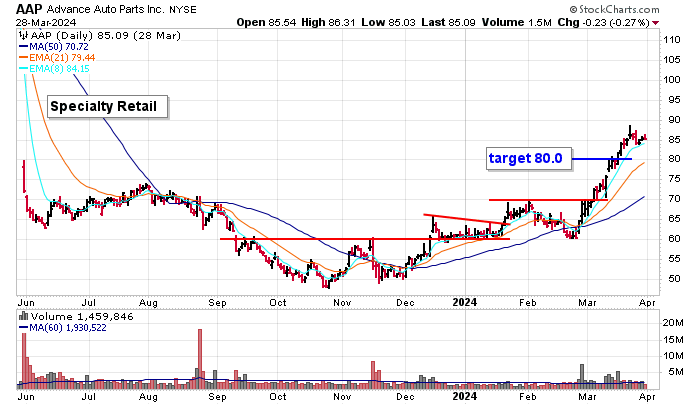Click the 100 price axis label
This screenshot has height=405, width=700.
coord(672,79)
